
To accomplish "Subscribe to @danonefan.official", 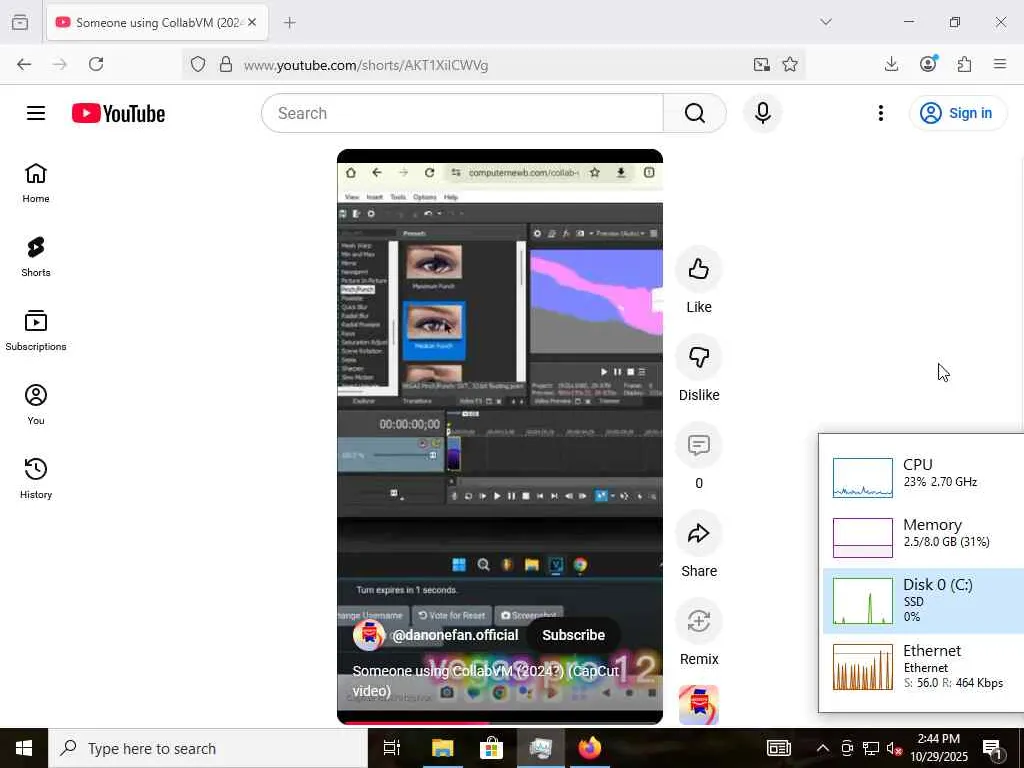I will pyautogui.click(x=573, y=635).
